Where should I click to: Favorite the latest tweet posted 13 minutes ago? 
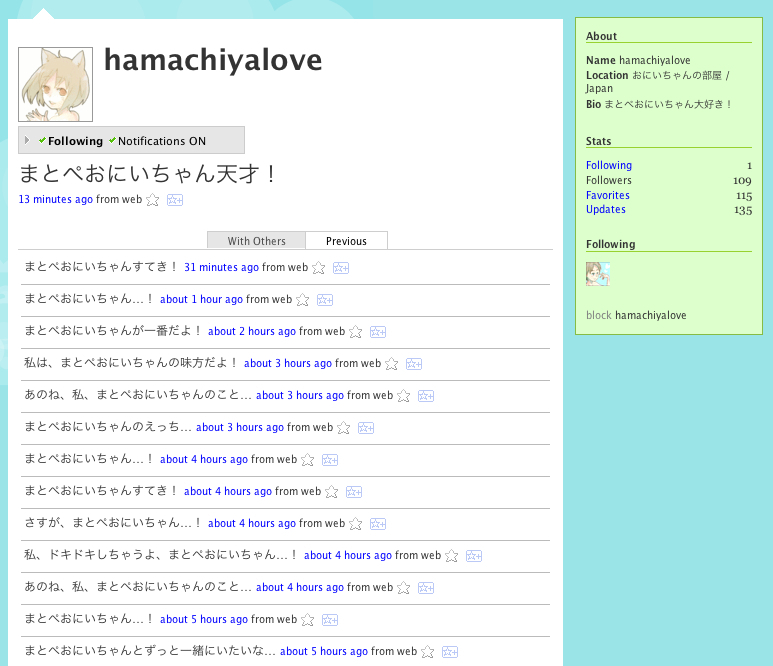153,200
